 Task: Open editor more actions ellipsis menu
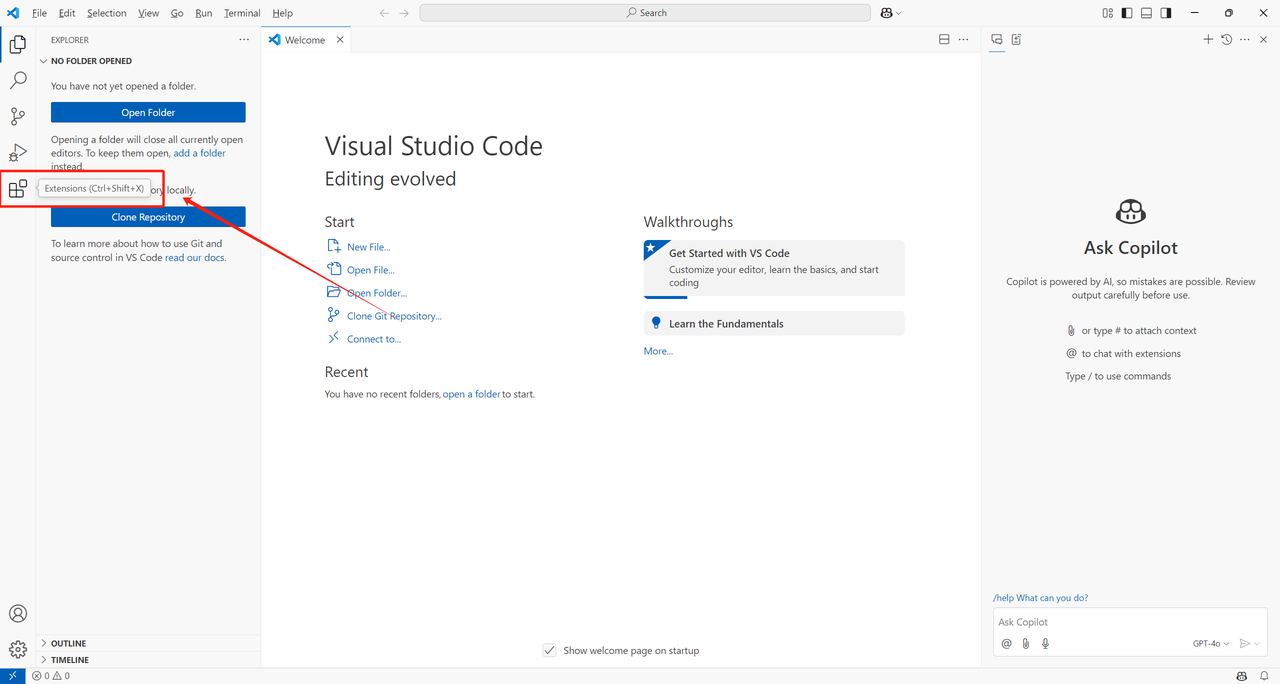(963, 40)
